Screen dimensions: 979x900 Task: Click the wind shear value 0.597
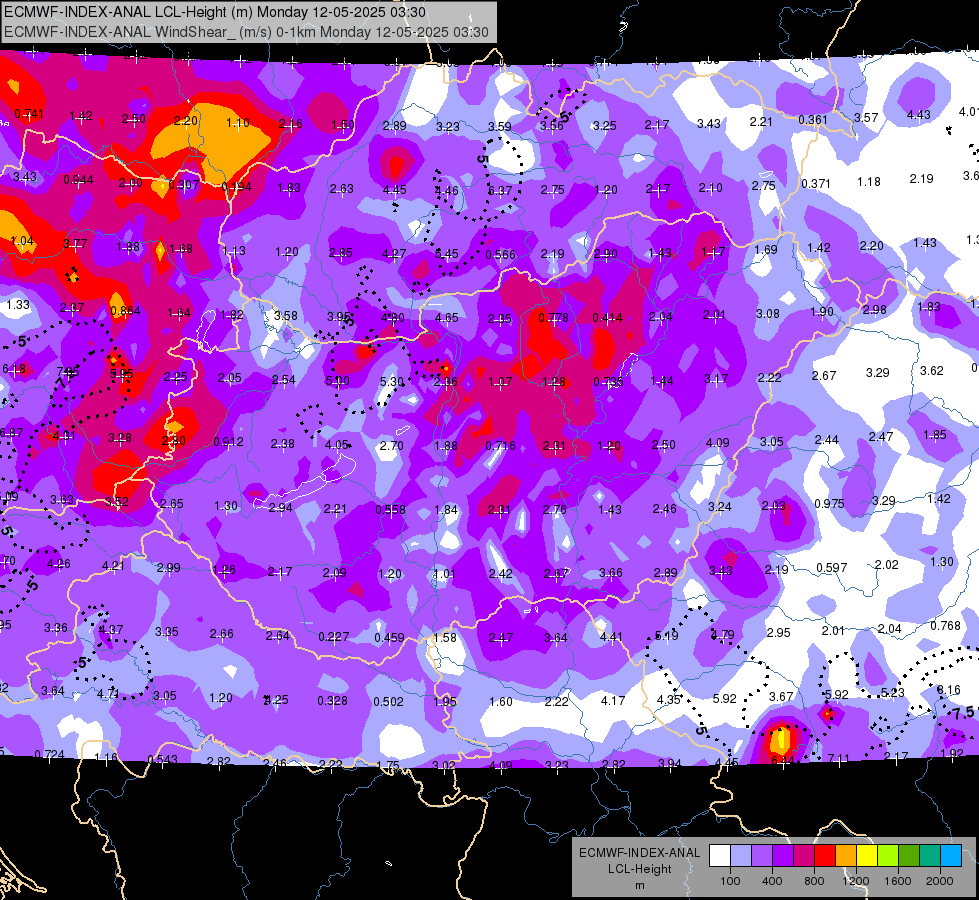pyautogui.click(x=832, y=568)
